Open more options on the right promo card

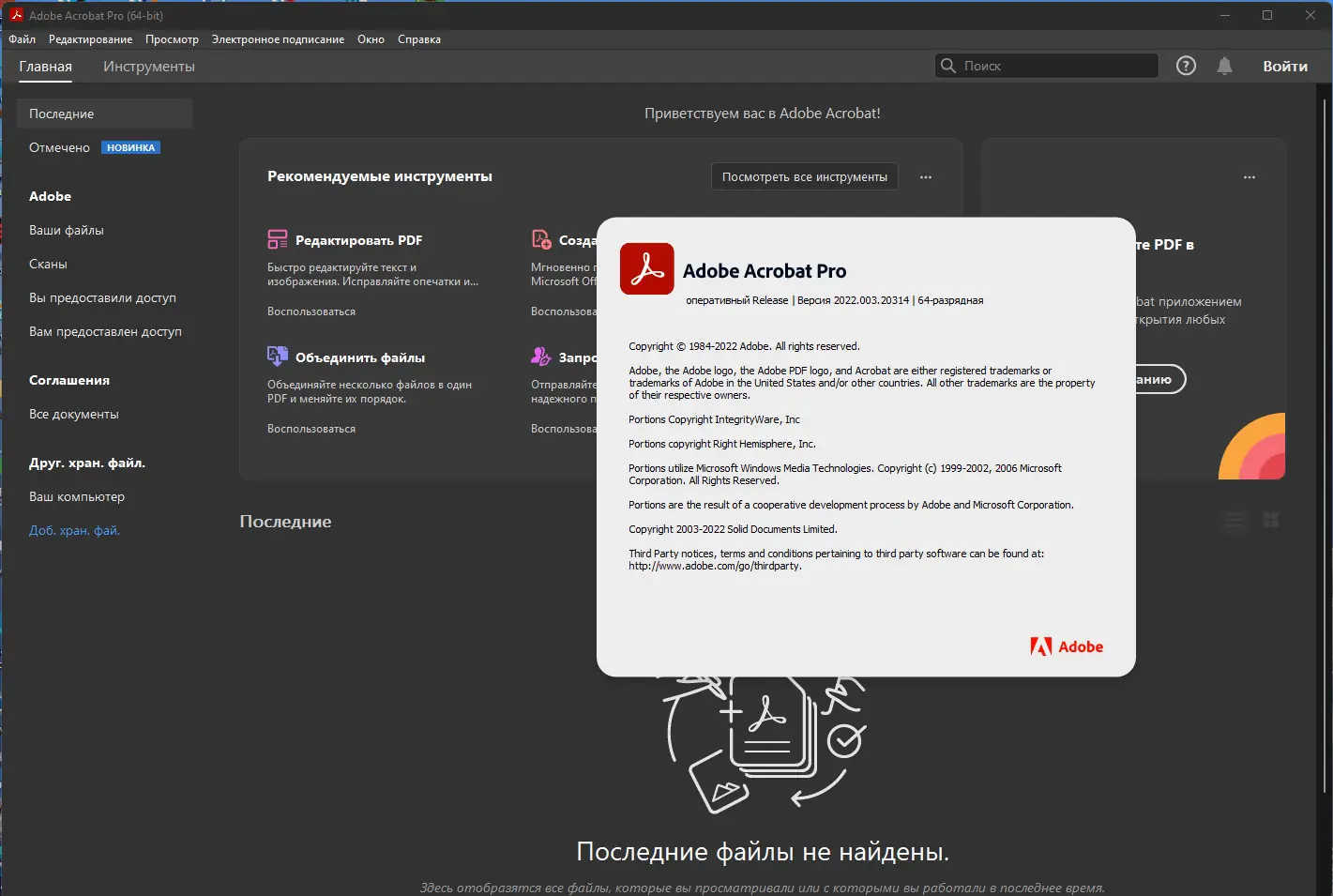pyautogui.click(x=1250, y=177)
